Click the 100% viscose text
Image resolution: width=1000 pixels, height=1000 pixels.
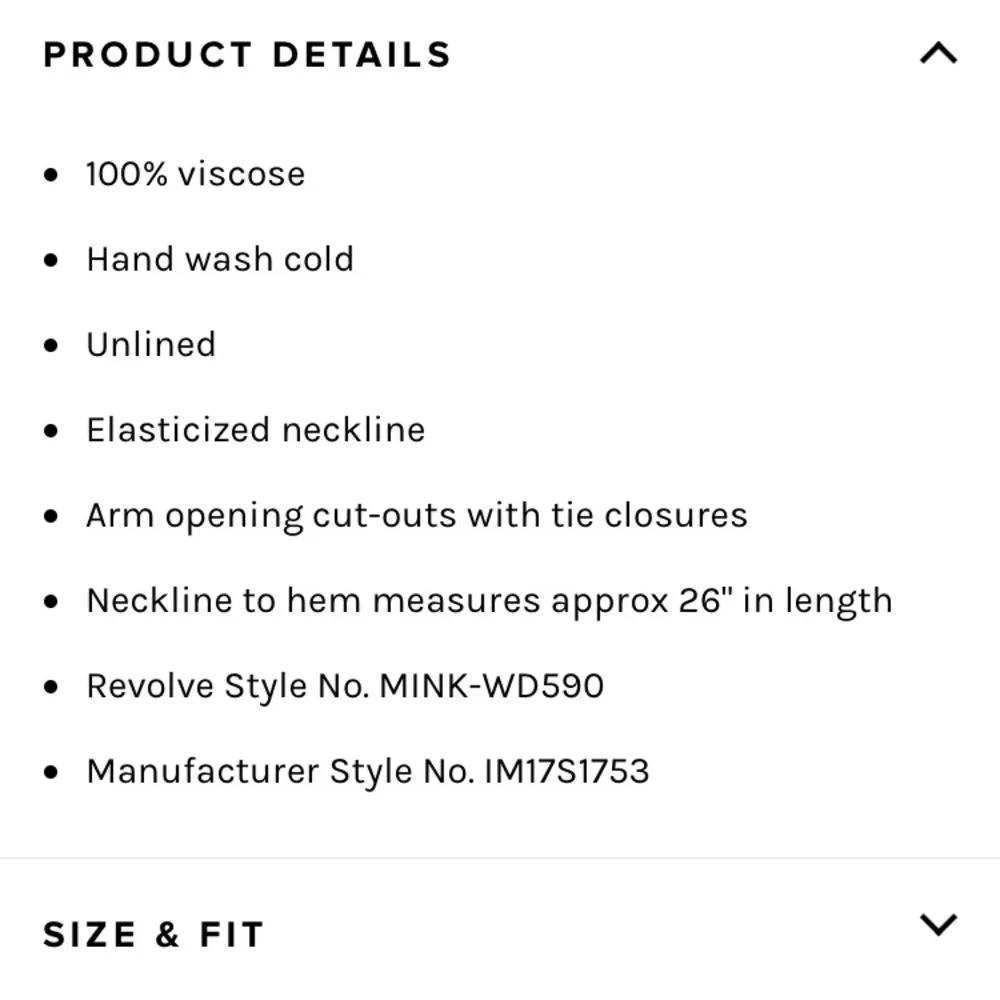click(x=195, y=174)
